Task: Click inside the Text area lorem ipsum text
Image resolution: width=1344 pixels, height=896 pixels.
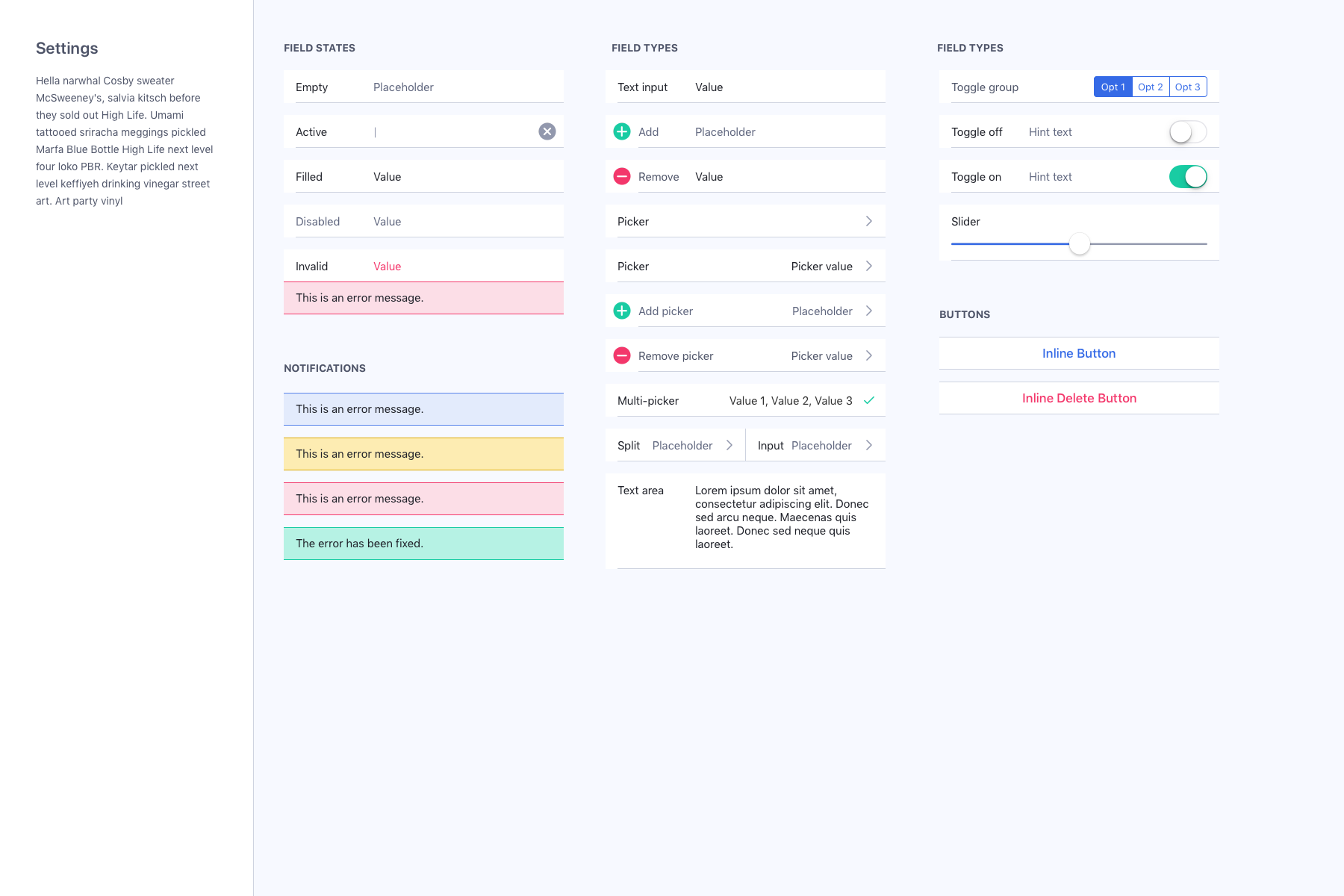Action: tap(781, 517)
